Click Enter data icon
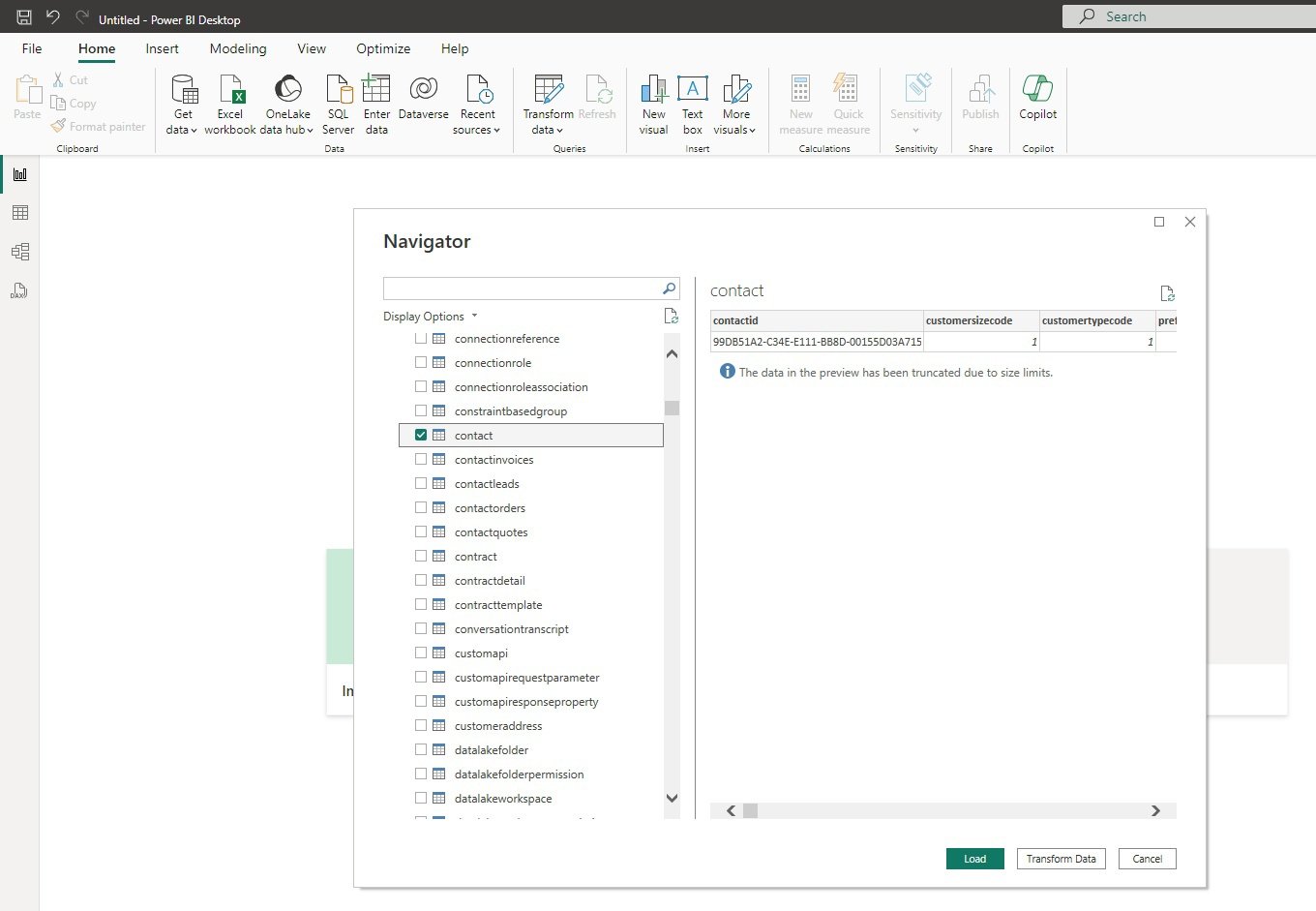Screen dimensions: 1316x911 [x=376, y=105]
